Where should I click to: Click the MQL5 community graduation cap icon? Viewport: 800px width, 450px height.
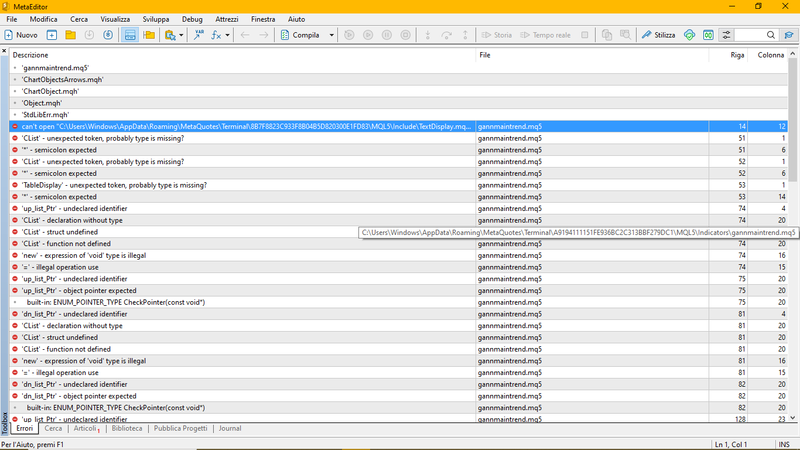click(791, 35)
